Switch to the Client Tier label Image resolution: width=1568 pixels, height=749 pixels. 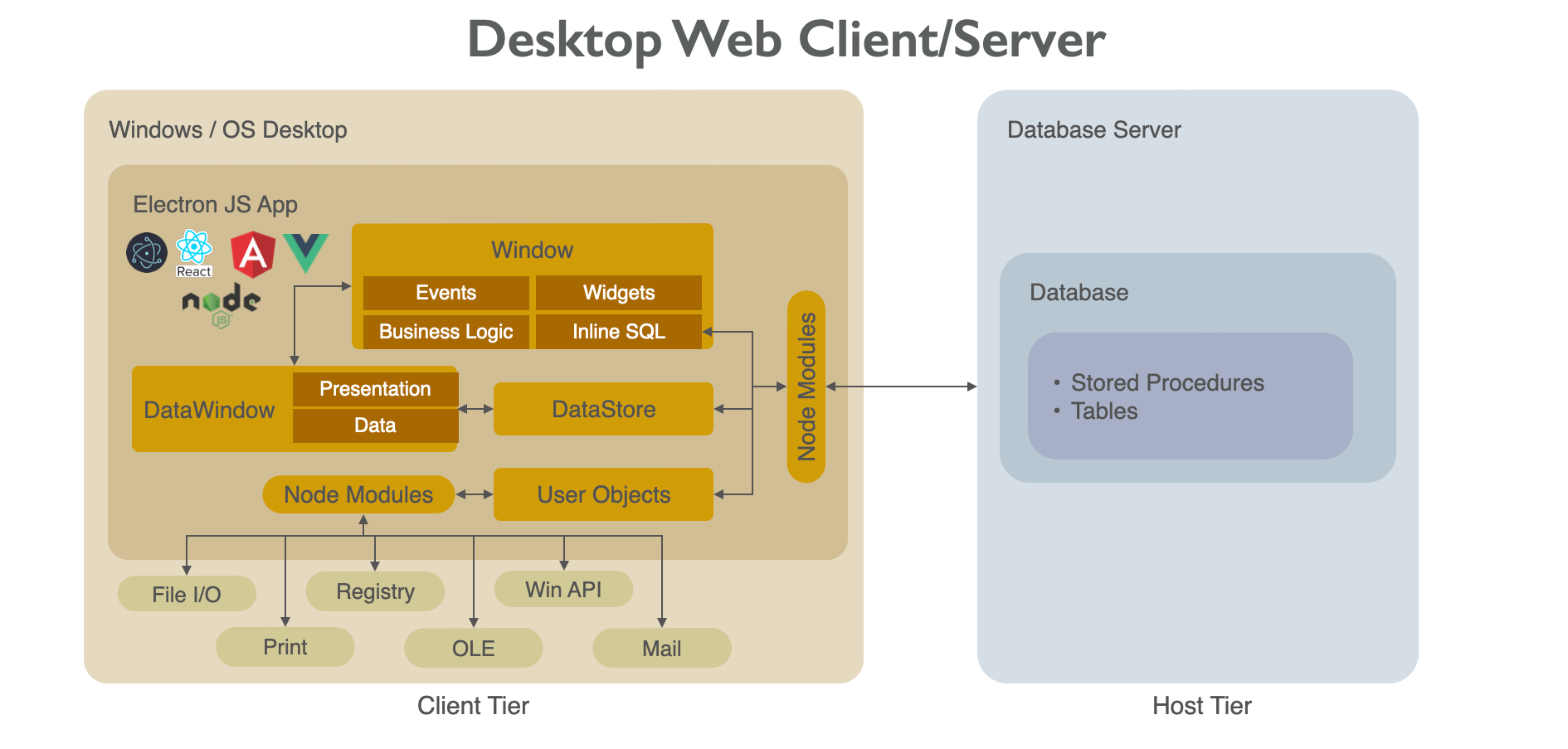(x=473, y=705)
